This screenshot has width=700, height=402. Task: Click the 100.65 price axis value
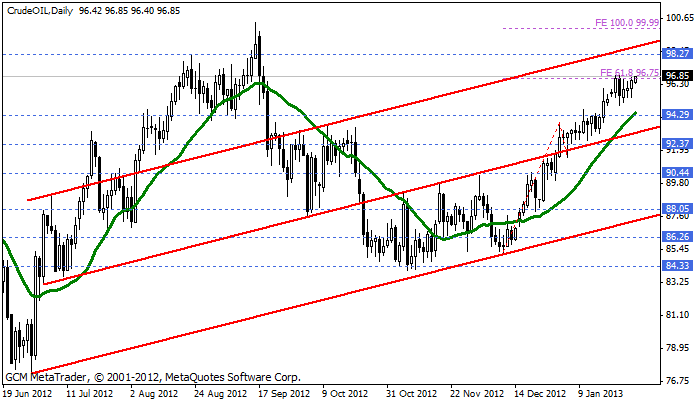coord(677,18)
